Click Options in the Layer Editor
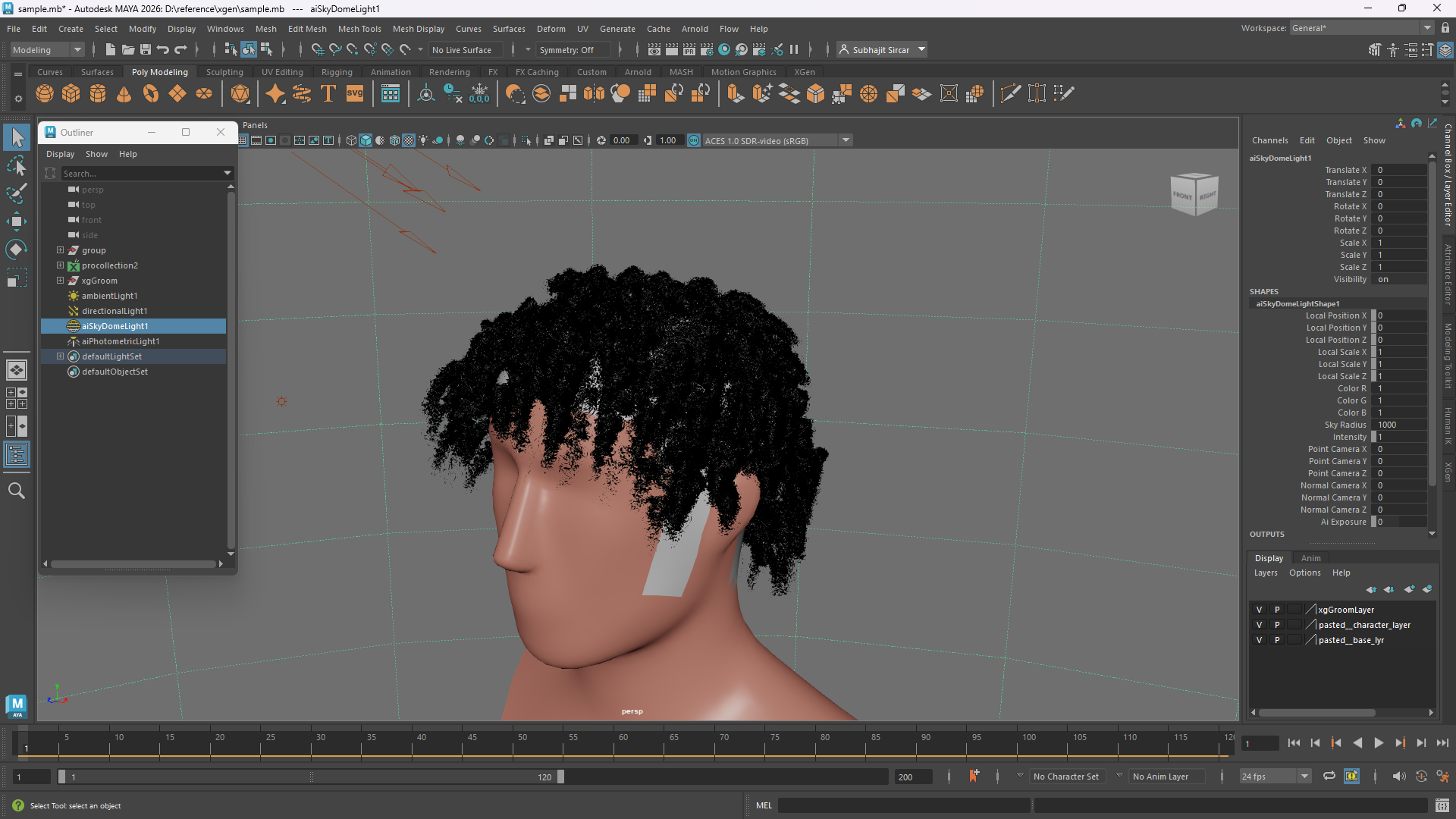 tap(1304, 573)
